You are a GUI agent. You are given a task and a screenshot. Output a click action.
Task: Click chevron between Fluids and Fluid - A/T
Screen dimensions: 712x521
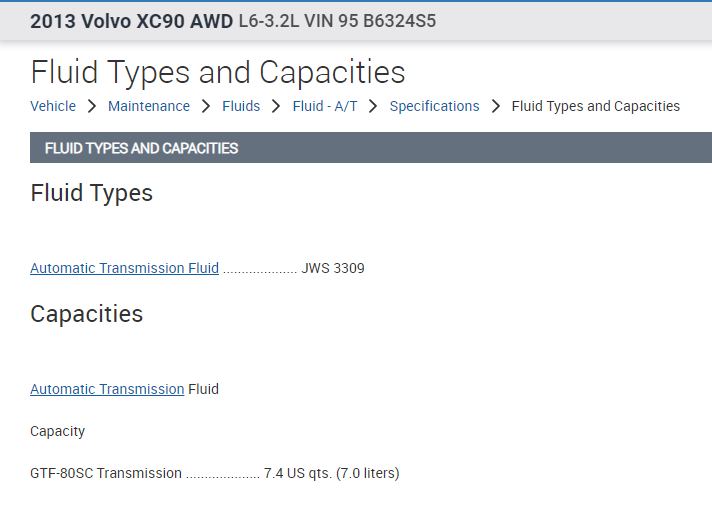[276, 106]
